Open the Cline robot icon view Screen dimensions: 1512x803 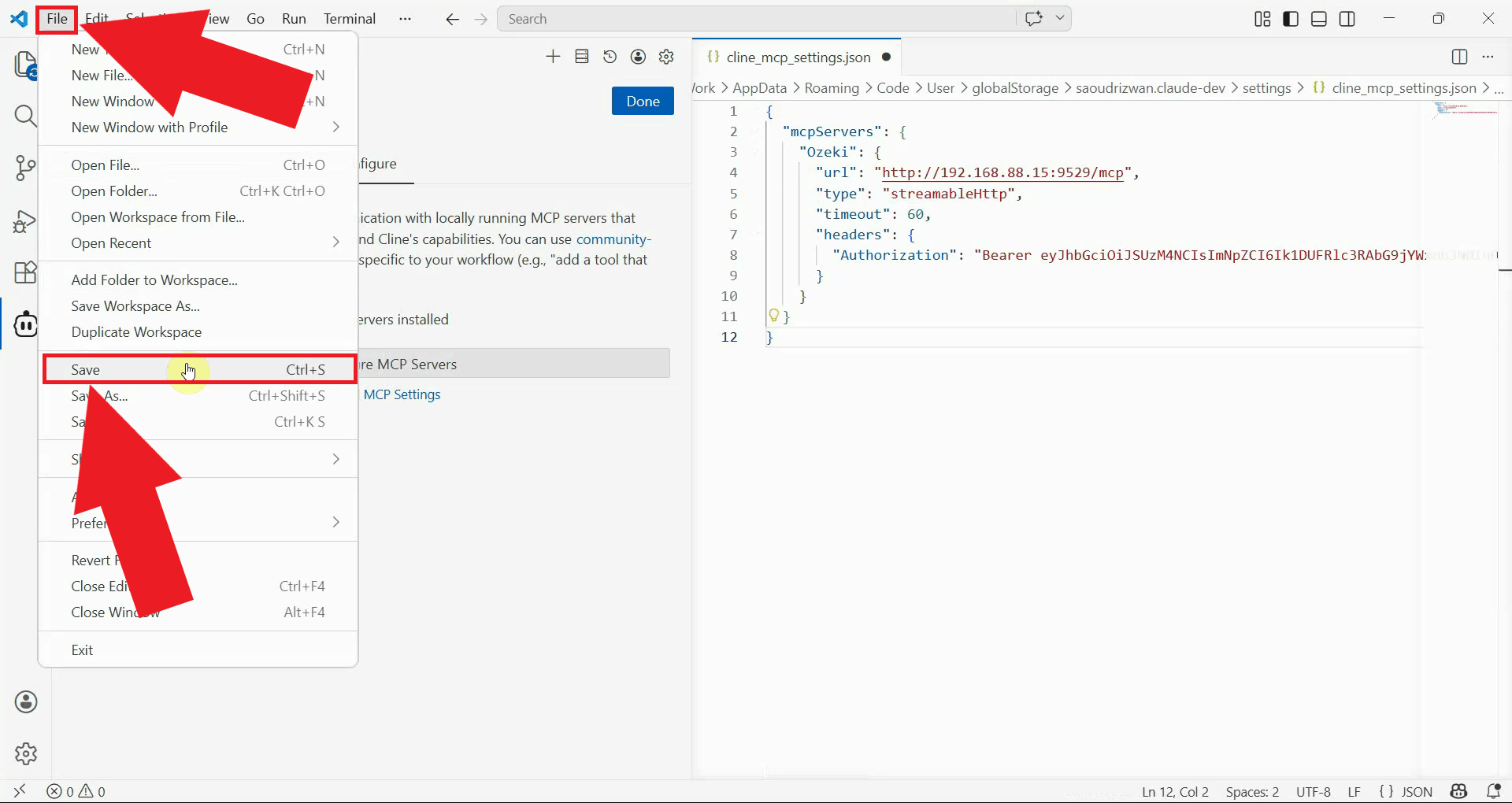(x=25, y=324)
